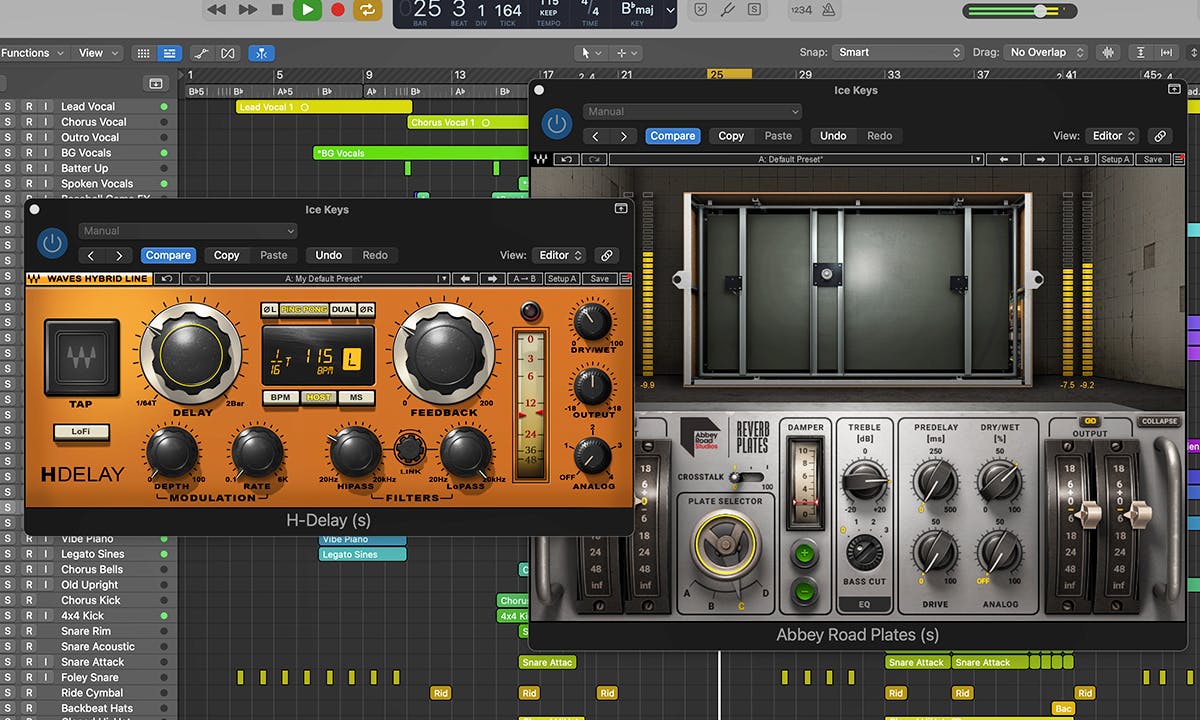
Task: Toggle the Solo S button in control bar
Action: point(756,10)
